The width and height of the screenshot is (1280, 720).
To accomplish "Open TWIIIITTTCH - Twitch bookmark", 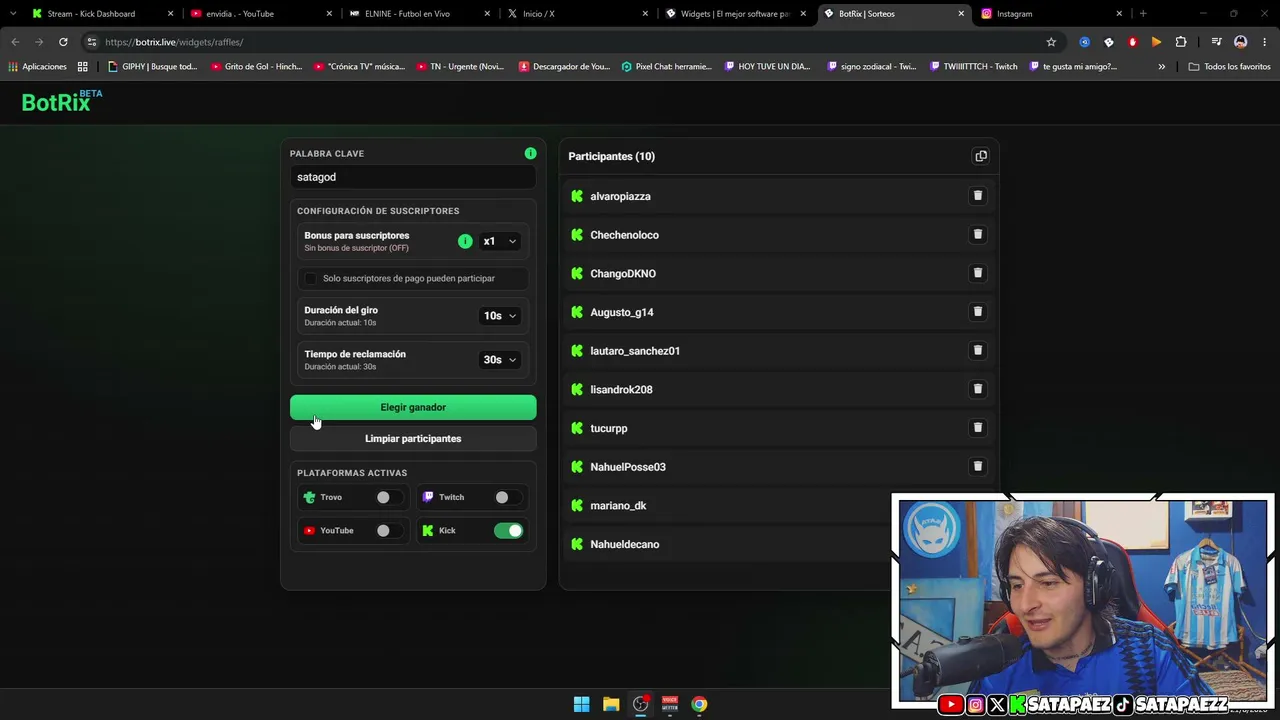I will pyautogui.click(x=972, y=67).
